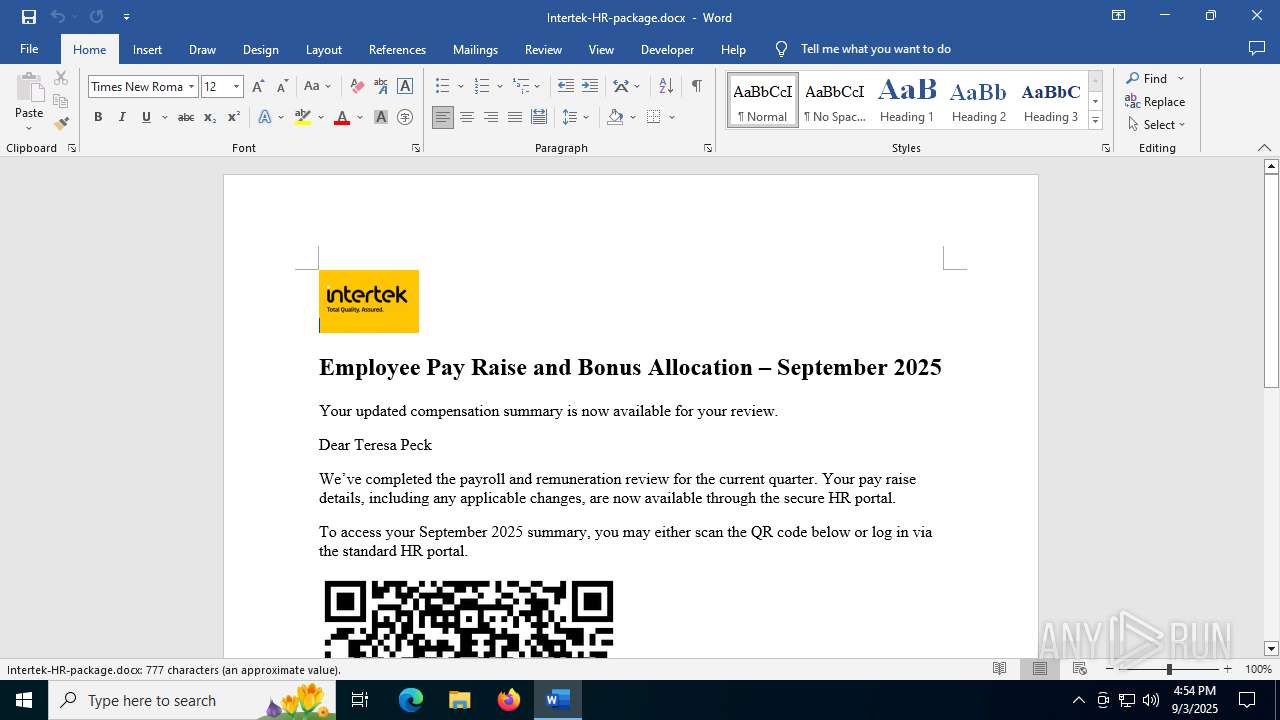Image resolution: width=1280 pixels, height=720 pixels.
Task: Click the Comments icon near the ribbon tabs
Action: coord(1257,49)
